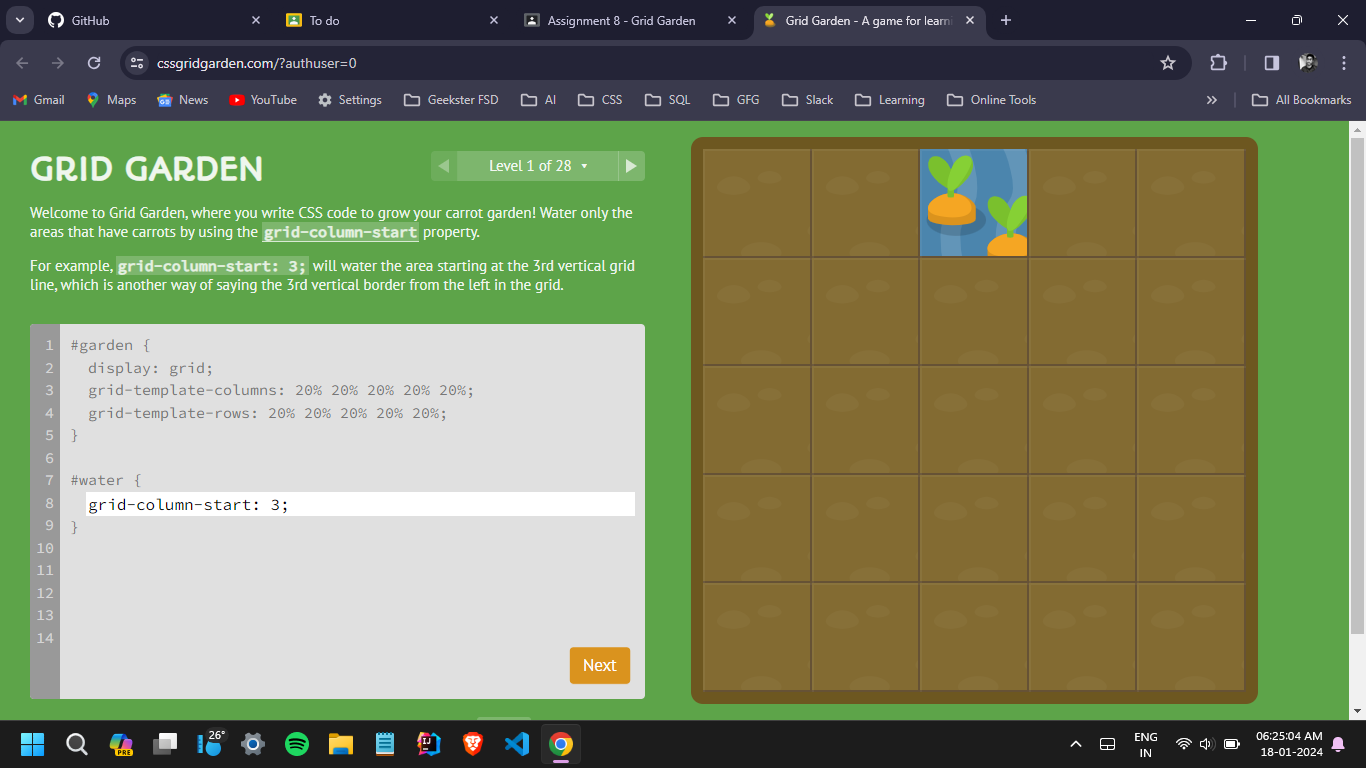Click the grid-column-start code input line
The image size is (1366, 768).
(x=360, y=505)
